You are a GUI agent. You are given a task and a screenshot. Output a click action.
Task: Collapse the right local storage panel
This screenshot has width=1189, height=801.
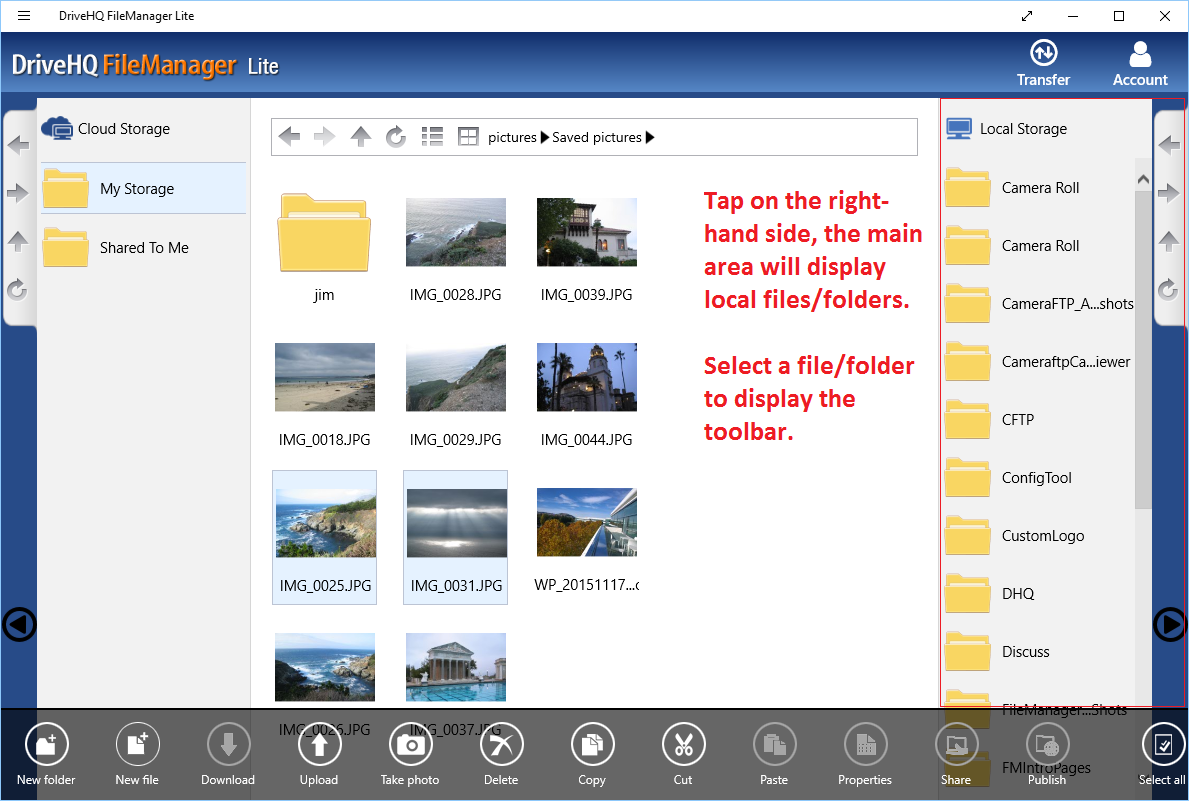pos(1168,624)
